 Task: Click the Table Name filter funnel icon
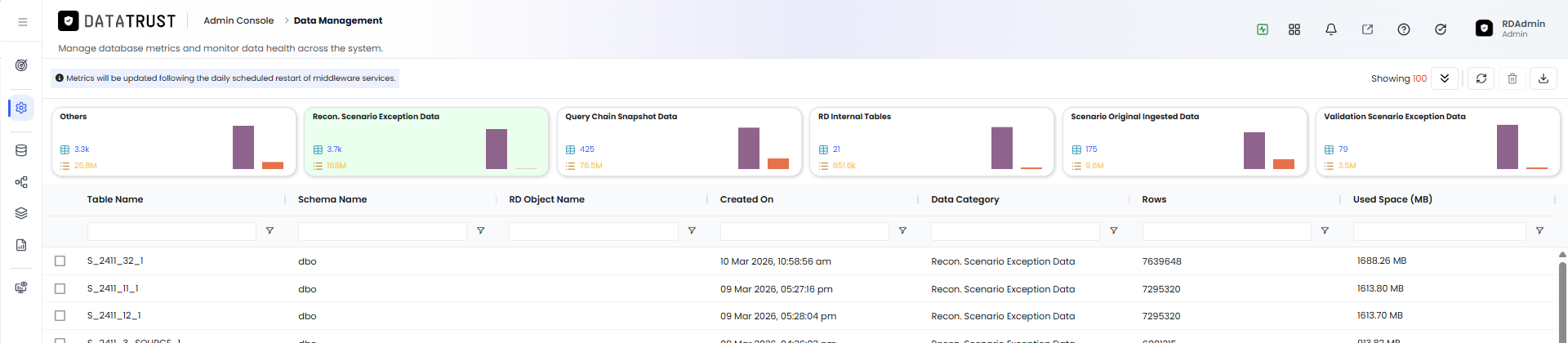[269, 231]
